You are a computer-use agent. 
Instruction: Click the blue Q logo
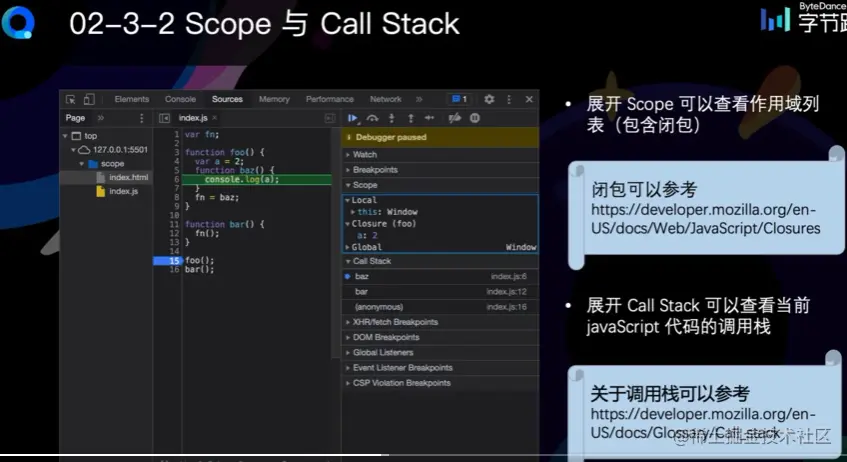(18, 23)
